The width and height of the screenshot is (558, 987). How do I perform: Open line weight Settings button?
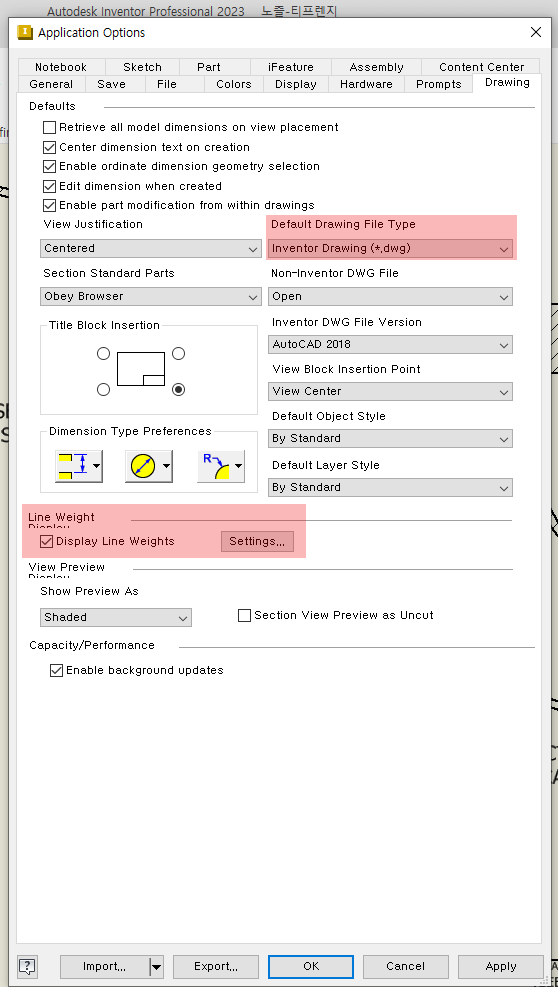[x=257, y=541]
